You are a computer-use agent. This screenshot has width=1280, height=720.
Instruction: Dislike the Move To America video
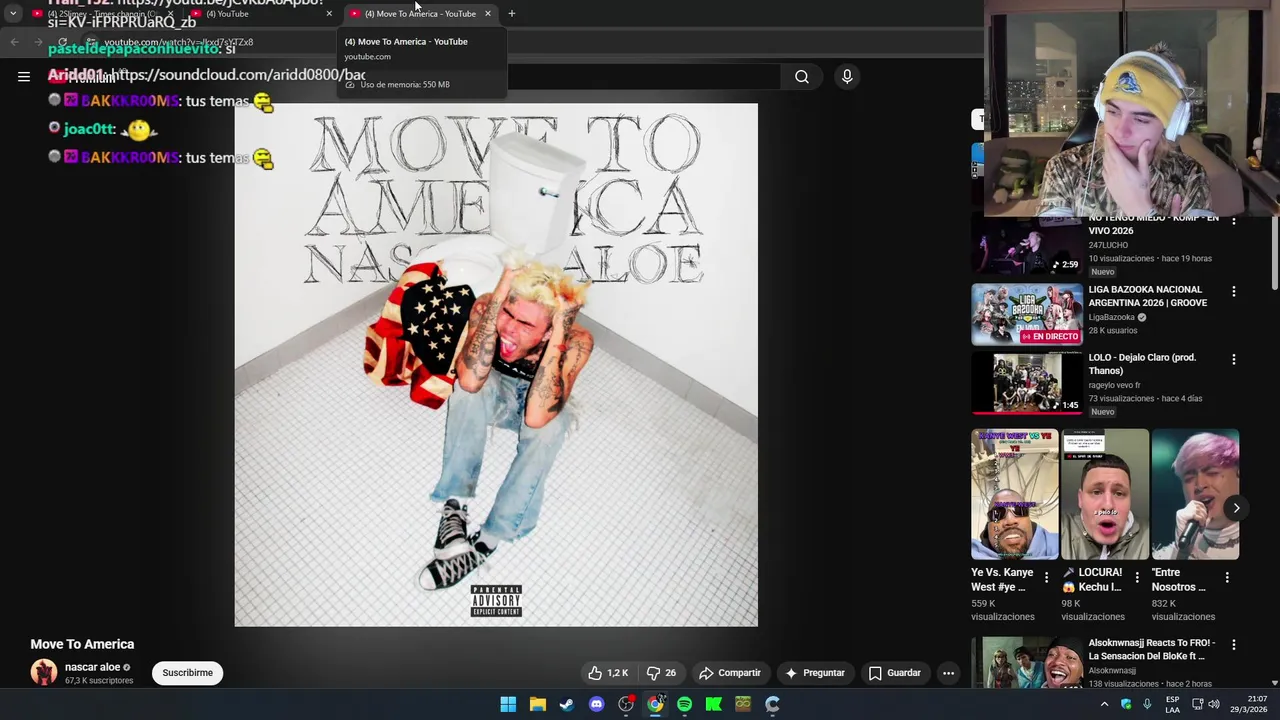662,673
